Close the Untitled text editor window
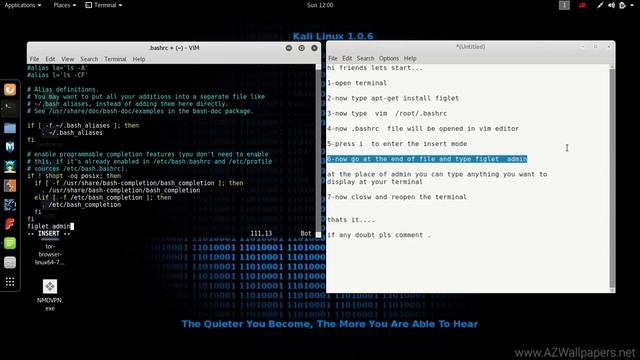Screen dimensions: 640x360 609,47
